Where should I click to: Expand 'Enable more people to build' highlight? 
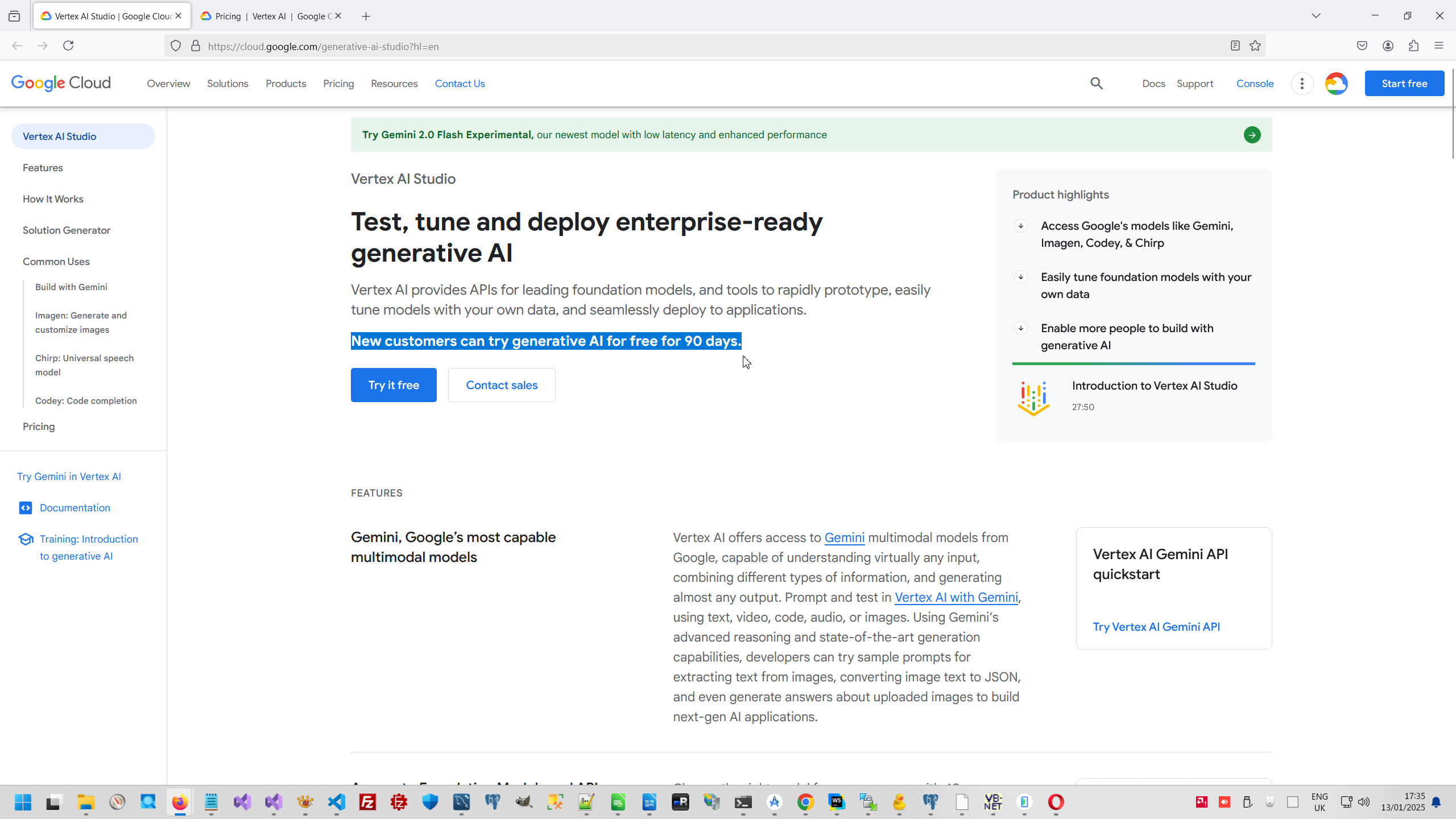(x=1021, y=329)
